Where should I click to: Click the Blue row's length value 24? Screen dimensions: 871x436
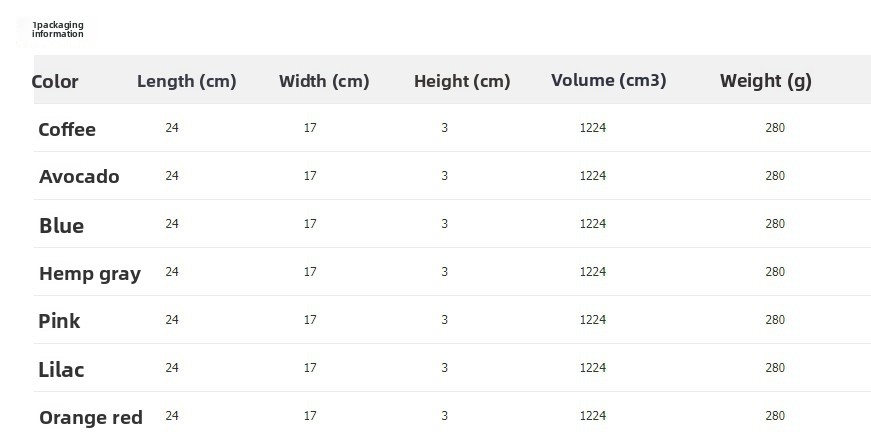[172, 224]
